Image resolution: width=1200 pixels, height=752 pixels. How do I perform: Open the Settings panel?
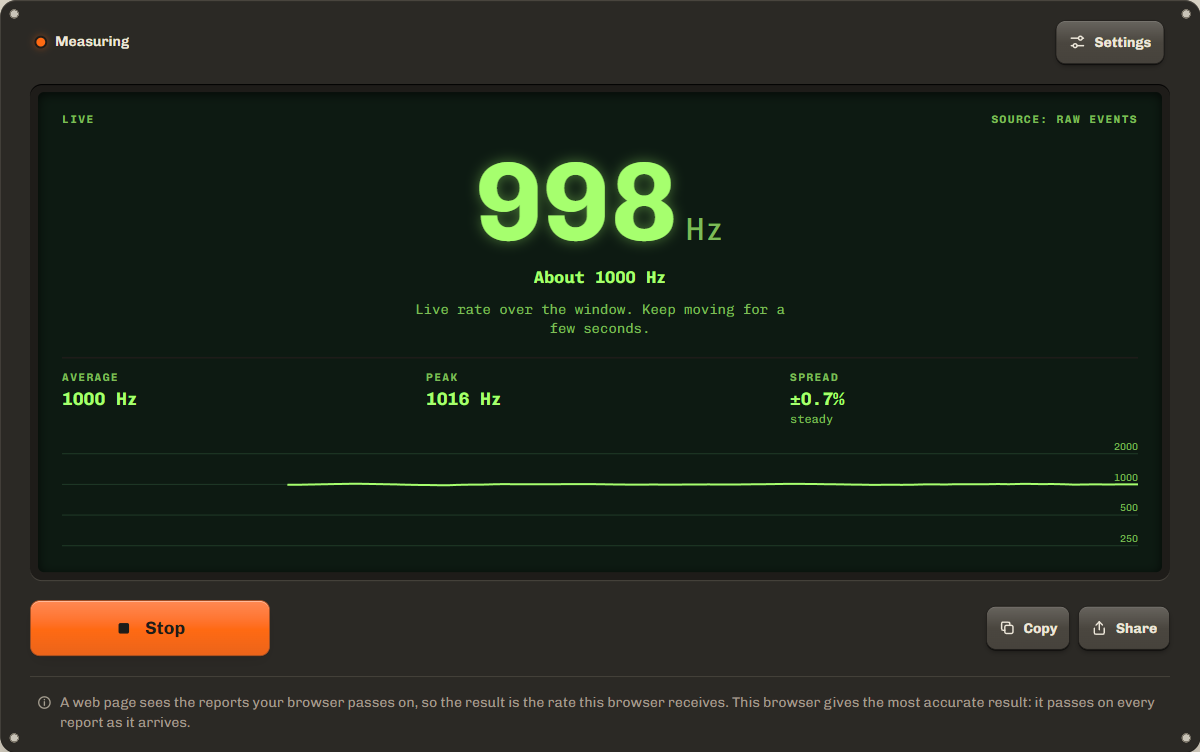tap(1110, 42)
